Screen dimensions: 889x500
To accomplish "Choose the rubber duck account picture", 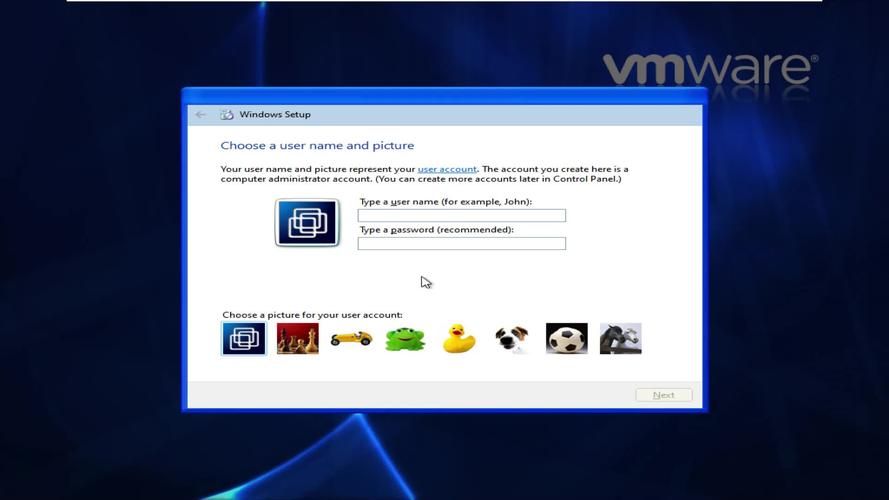I will tap(459, 339).
